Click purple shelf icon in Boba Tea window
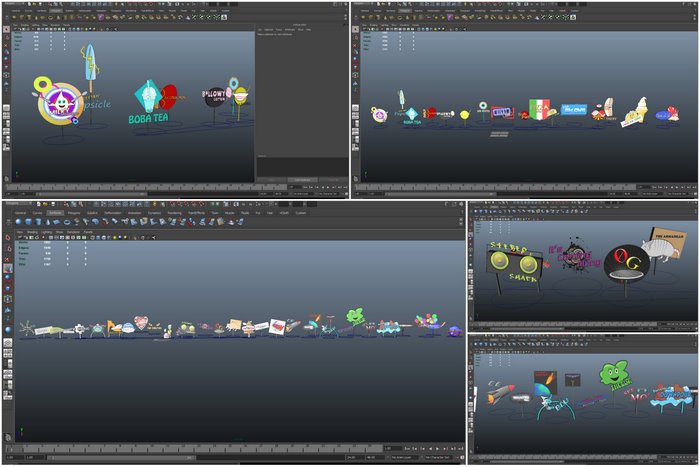 coord(101,17)
